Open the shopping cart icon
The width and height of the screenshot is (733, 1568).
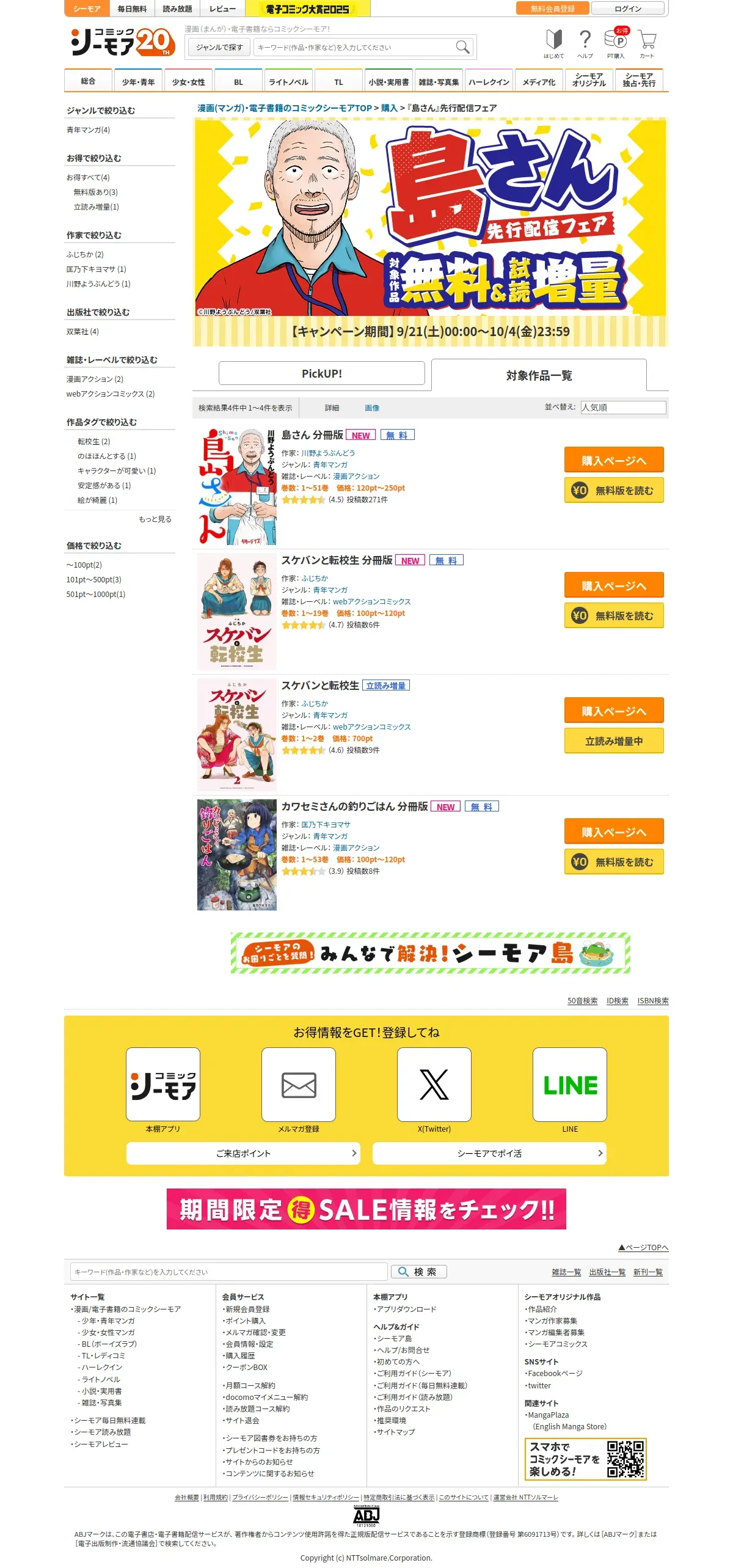[x=647, y=44]
